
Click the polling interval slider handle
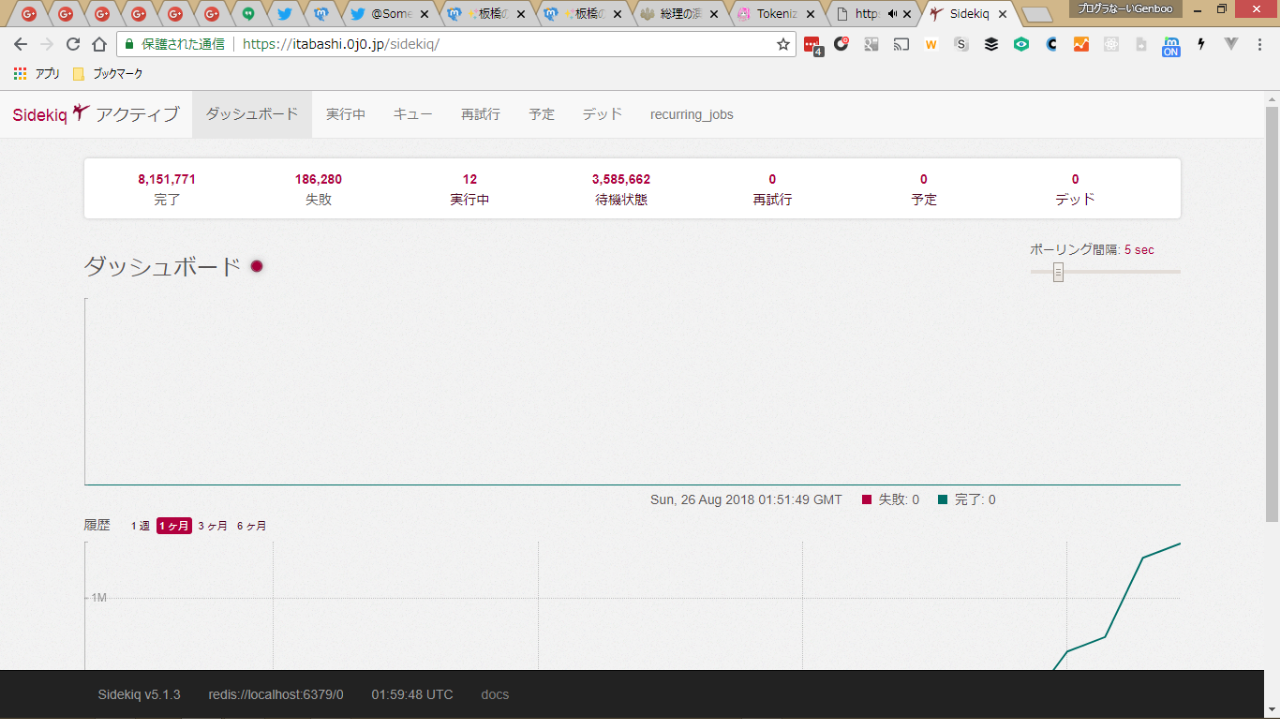point(1058,272)
